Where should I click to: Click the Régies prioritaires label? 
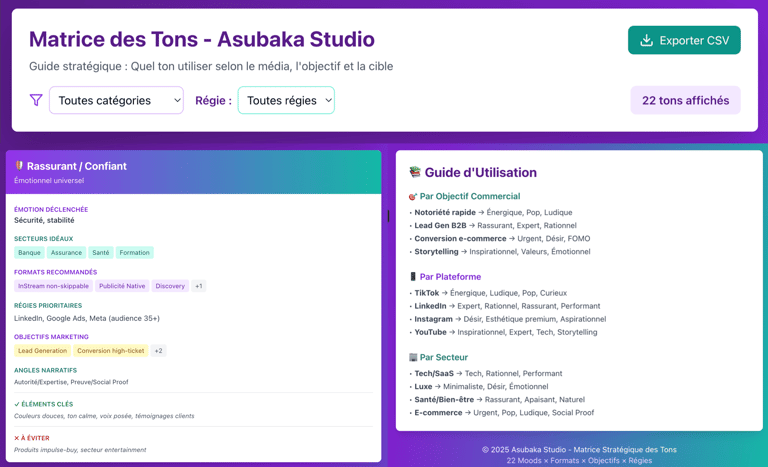click(48, 305)
